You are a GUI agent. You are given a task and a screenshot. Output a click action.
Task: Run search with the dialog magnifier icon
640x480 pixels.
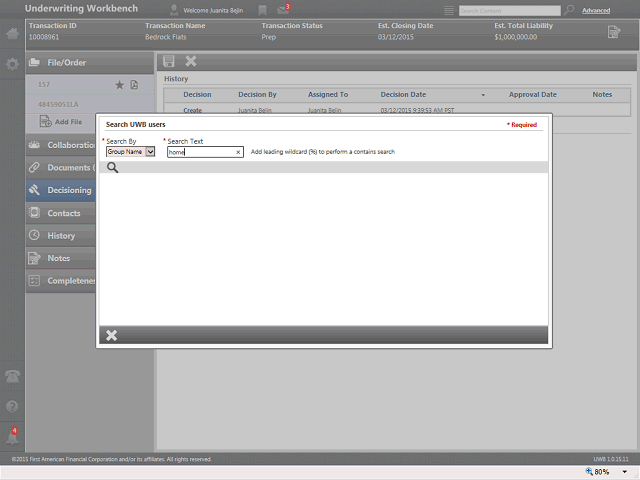click(x=112, y=167)
